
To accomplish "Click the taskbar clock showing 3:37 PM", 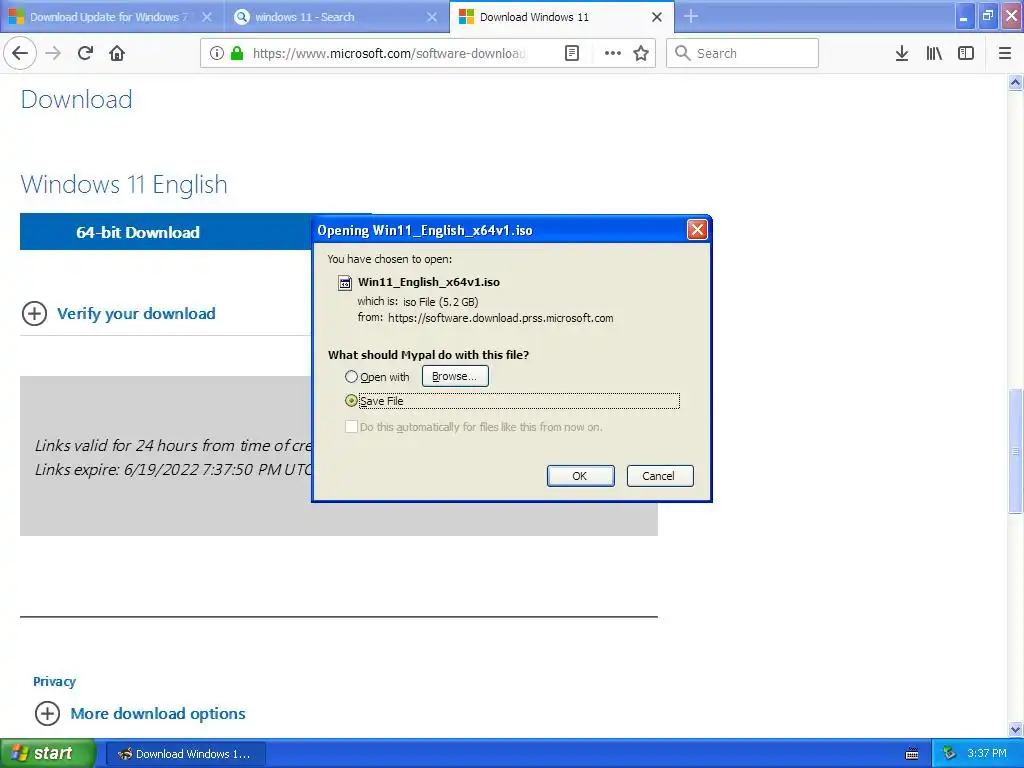I will [x=987, y=754].
